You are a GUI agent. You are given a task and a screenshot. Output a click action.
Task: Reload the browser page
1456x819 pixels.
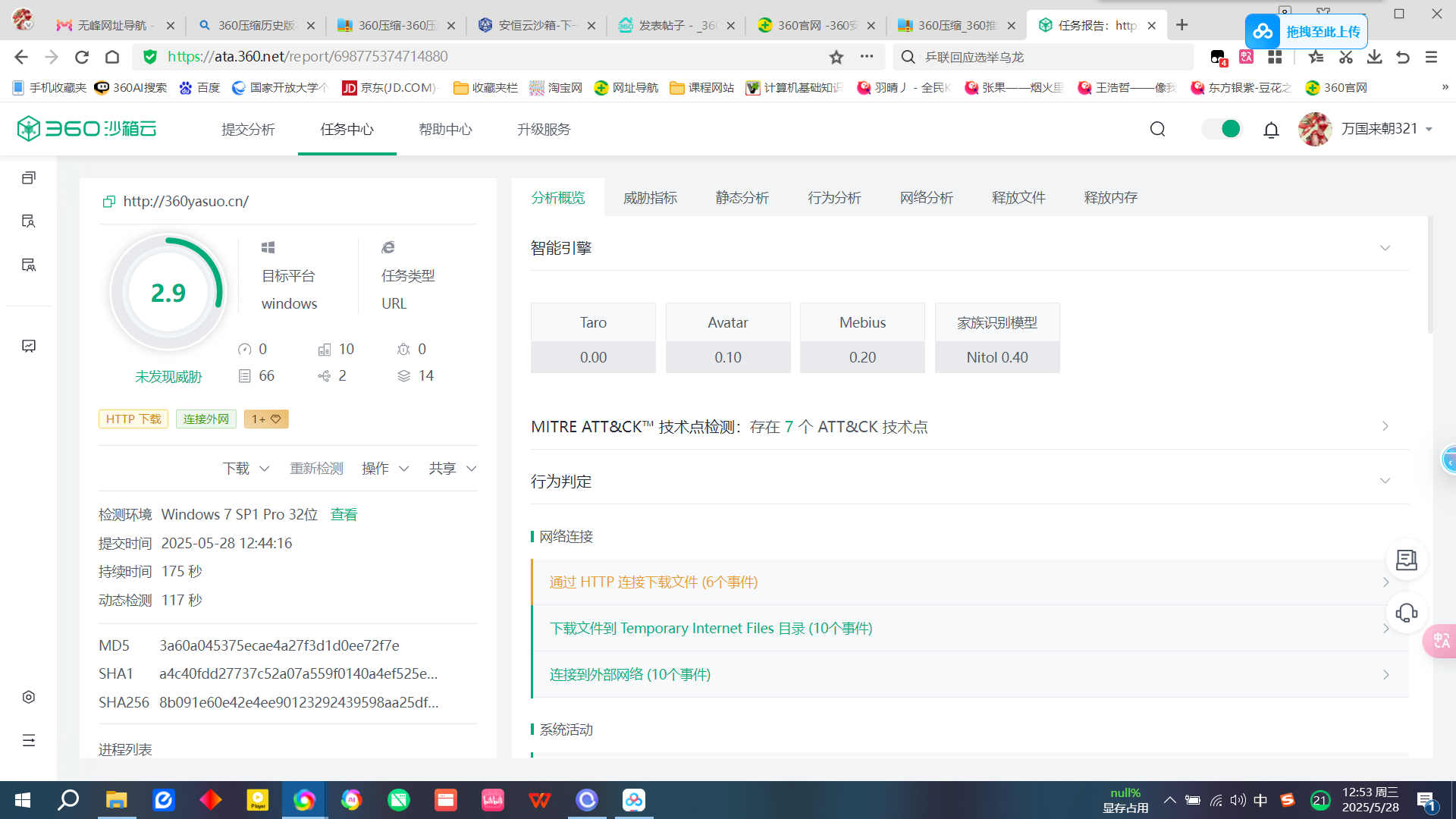pyautogui.click(x=82, y=57)
